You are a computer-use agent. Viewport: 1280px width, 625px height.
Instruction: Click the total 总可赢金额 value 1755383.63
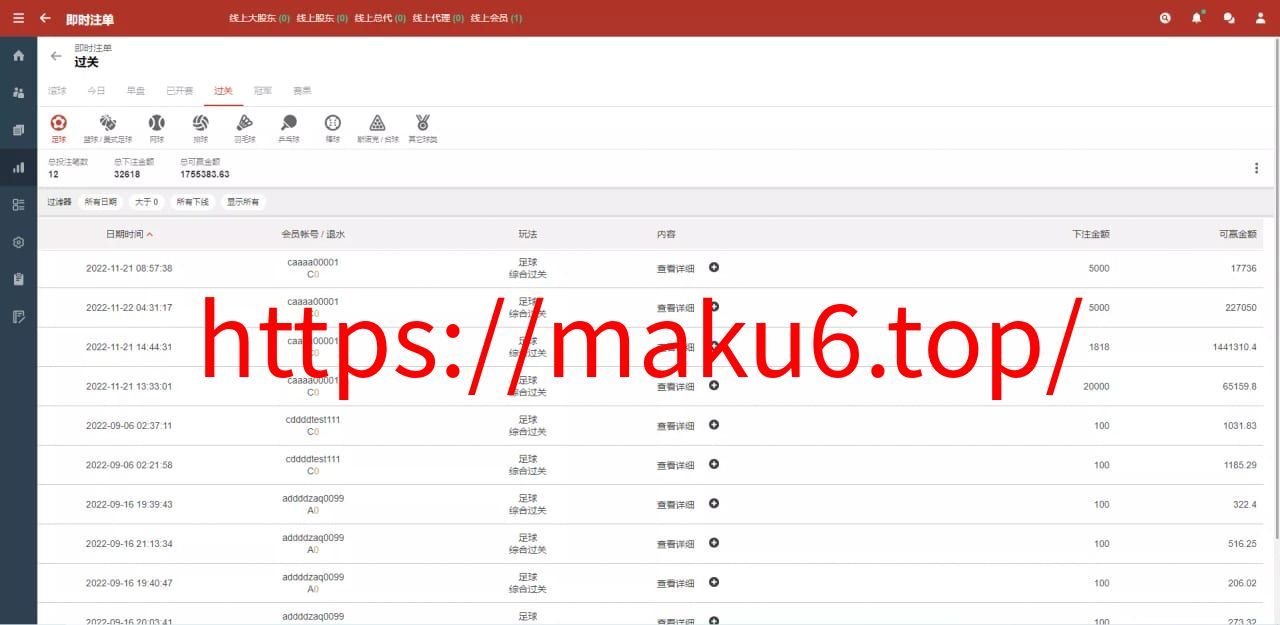tap(205, 174)
